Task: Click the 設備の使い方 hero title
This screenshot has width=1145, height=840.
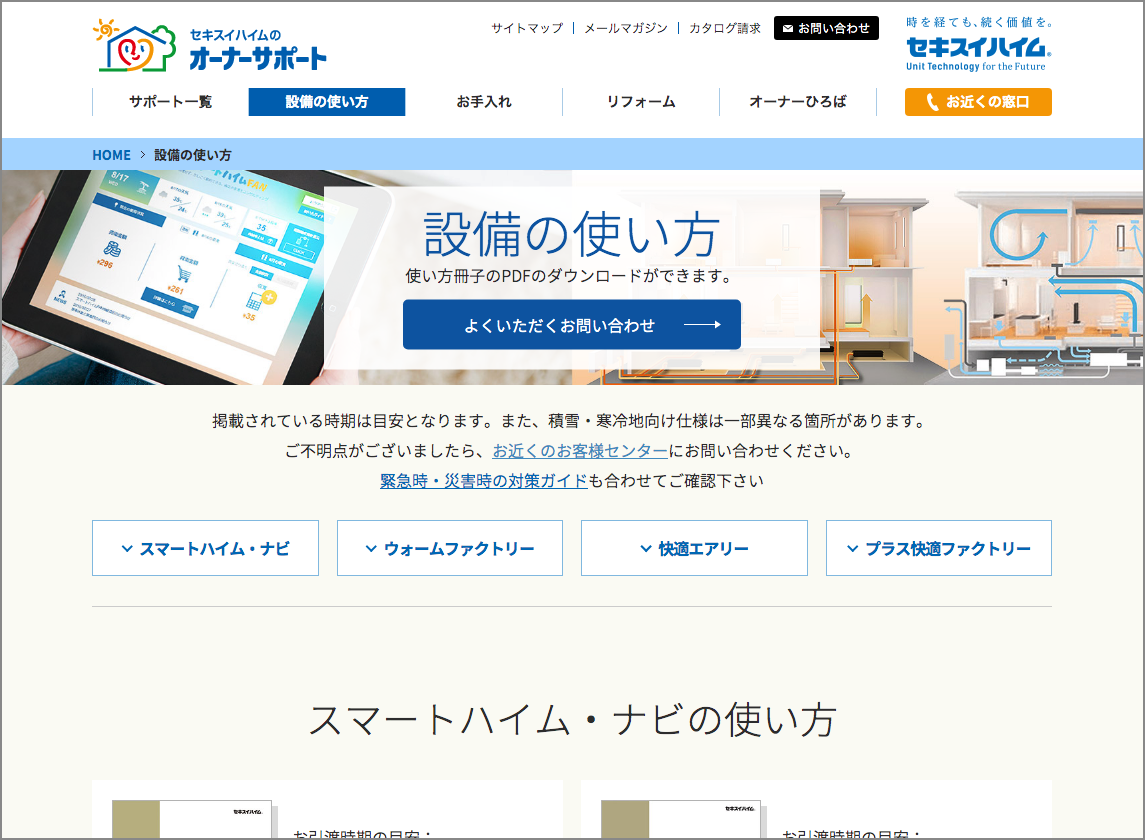Action: click(572, 234)
